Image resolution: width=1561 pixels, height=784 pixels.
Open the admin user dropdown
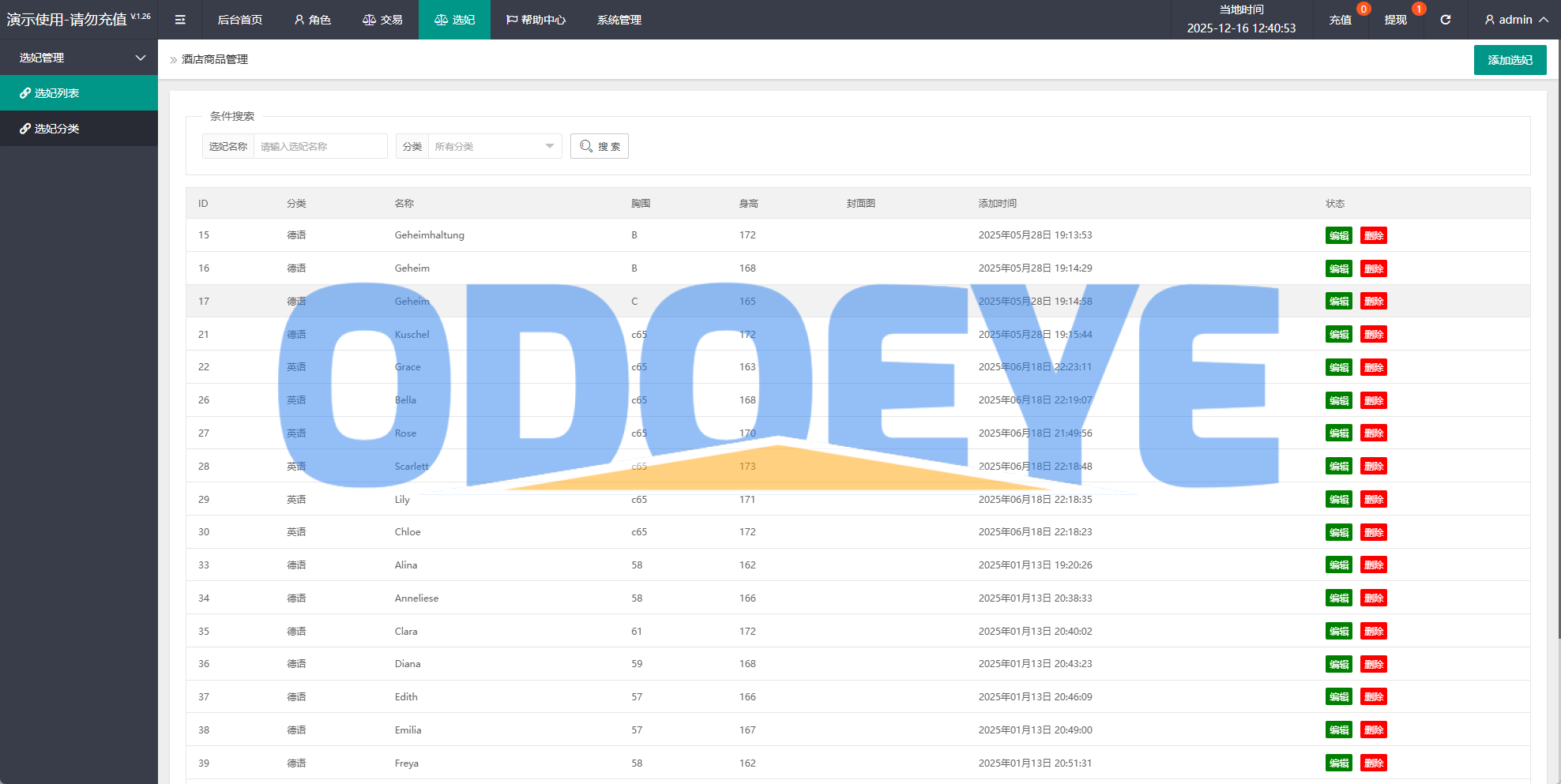1515,20
